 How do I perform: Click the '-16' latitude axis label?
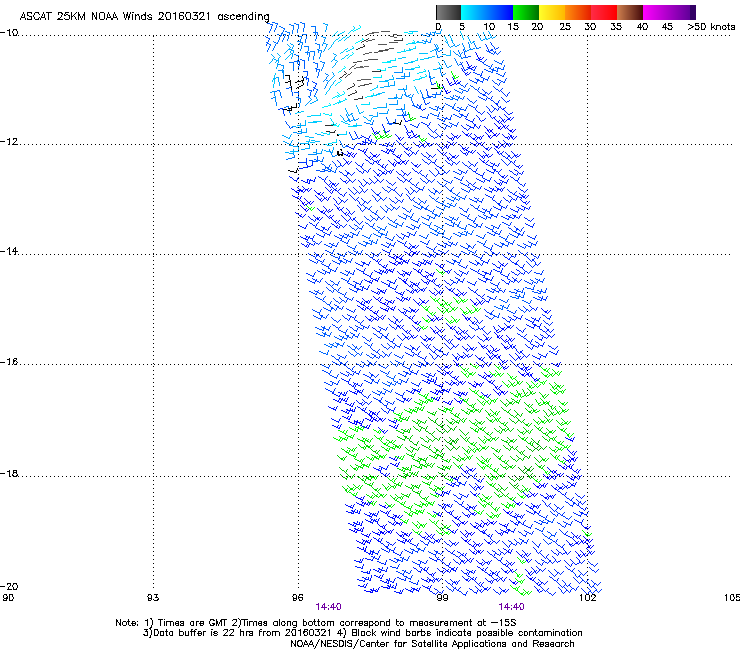pyautogui.click(x=9, y=362)
